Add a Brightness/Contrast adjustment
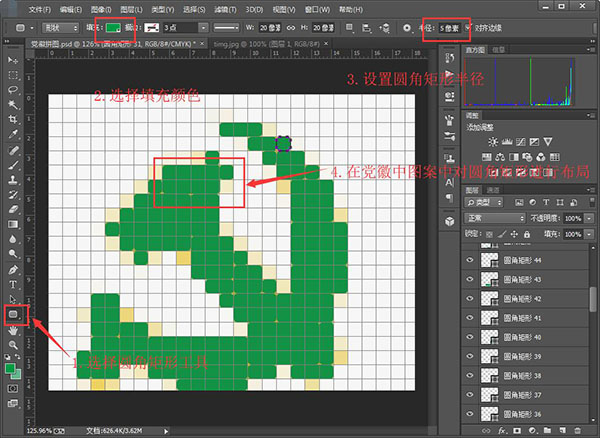The image size is (600, 438). pyautogui.click(x=493, y=142)
